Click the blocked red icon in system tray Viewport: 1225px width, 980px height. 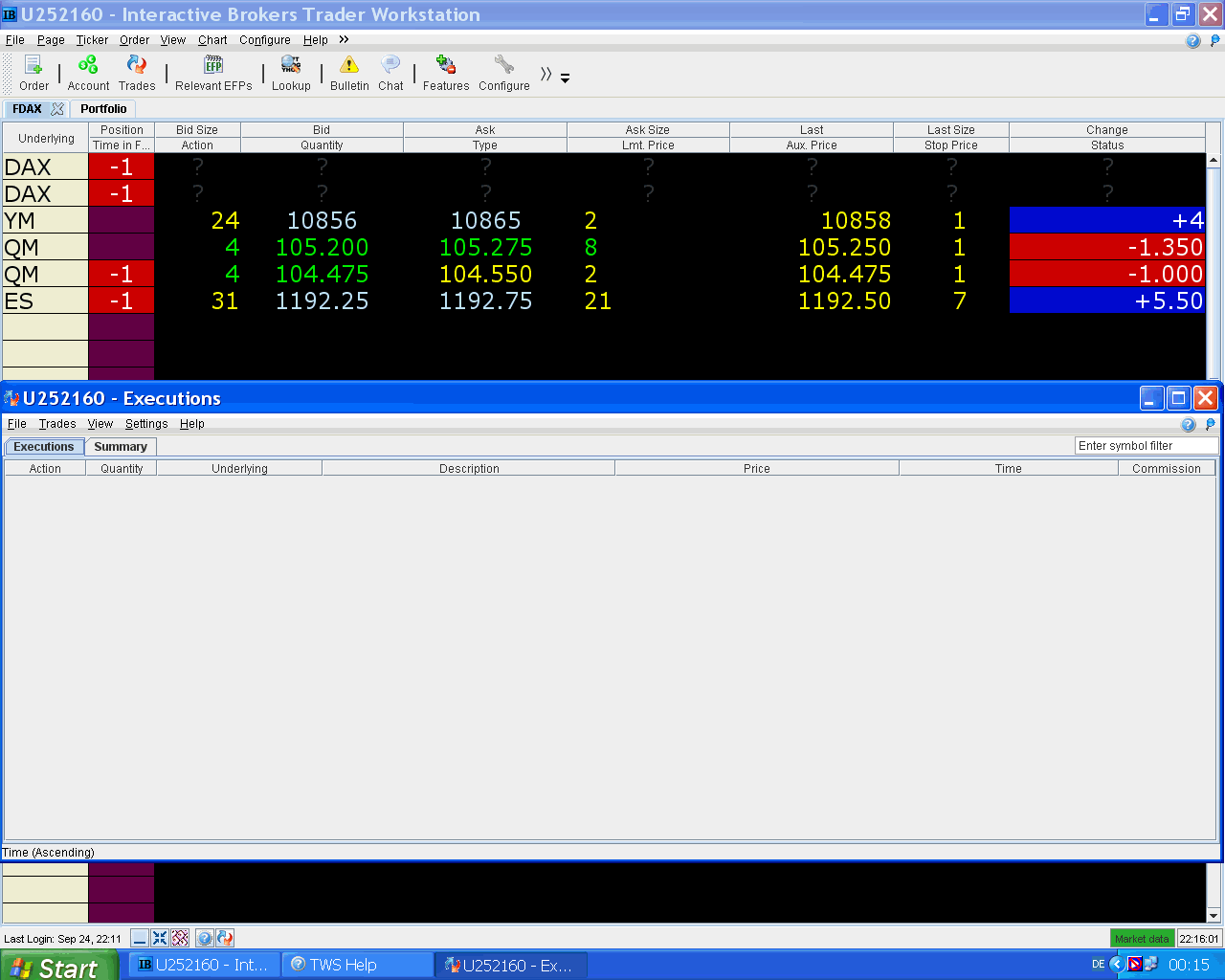[x=1135, y=965]
